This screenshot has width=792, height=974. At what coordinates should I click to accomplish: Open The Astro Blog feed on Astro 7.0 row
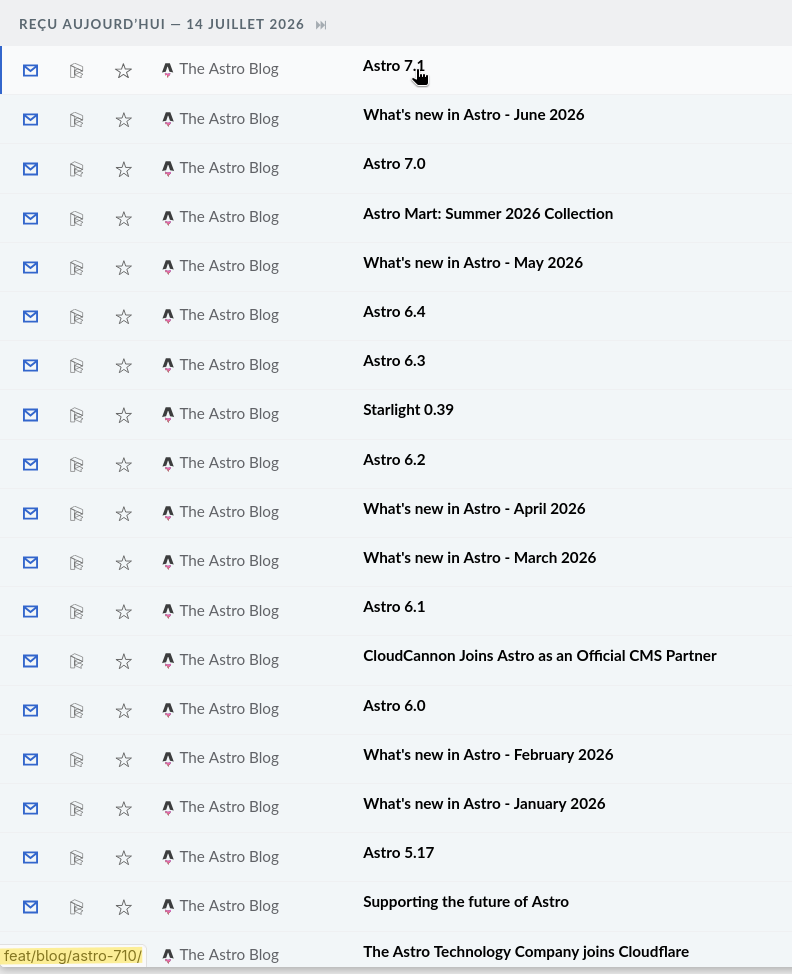[220, 168]
